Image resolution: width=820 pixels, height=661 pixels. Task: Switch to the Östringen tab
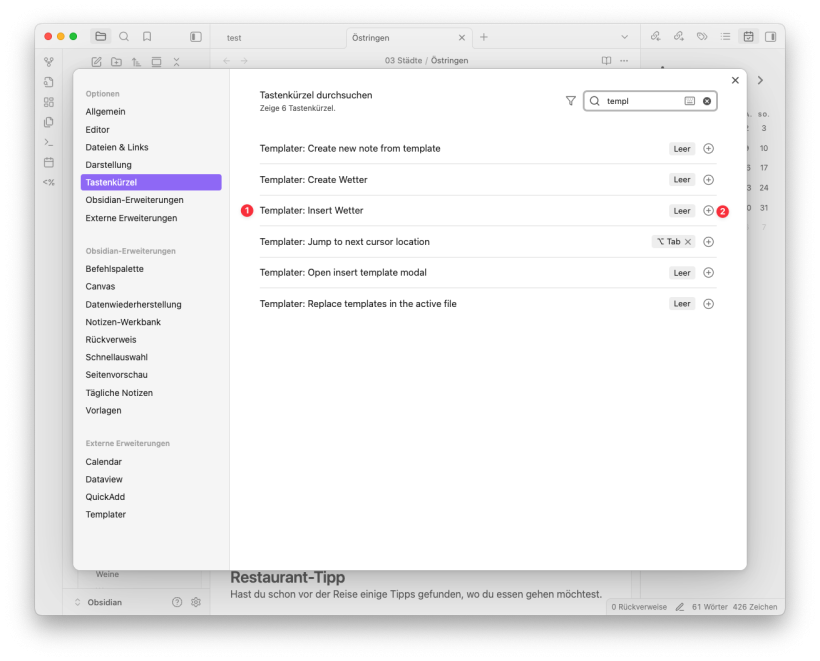(409, 38)
